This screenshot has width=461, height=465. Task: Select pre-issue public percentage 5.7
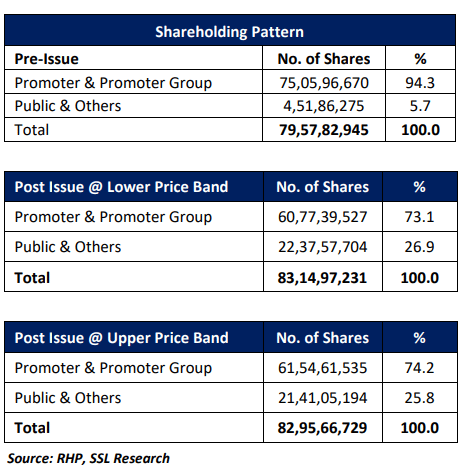(x=420, y=106)
